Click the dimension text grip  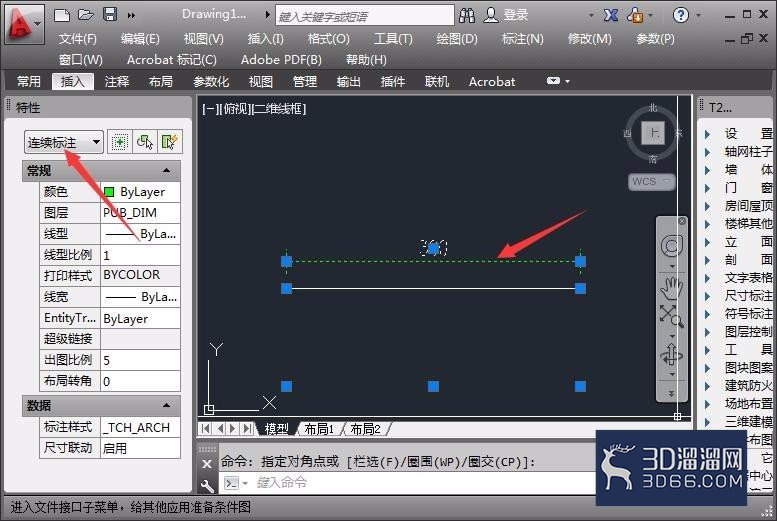point(433,247)
